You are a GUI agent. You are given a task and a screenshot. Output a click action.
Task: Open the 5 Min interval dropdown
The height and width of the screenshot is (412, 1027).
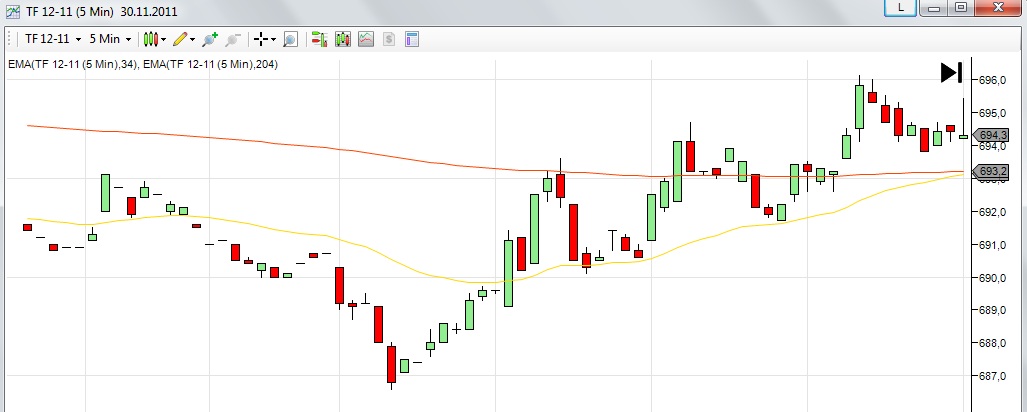(109, 39)
